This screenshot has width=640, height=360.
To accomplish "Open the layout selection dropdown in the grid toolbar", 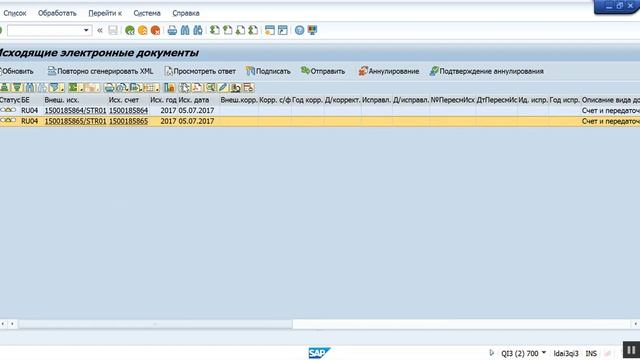I will [x=151, y=87].
